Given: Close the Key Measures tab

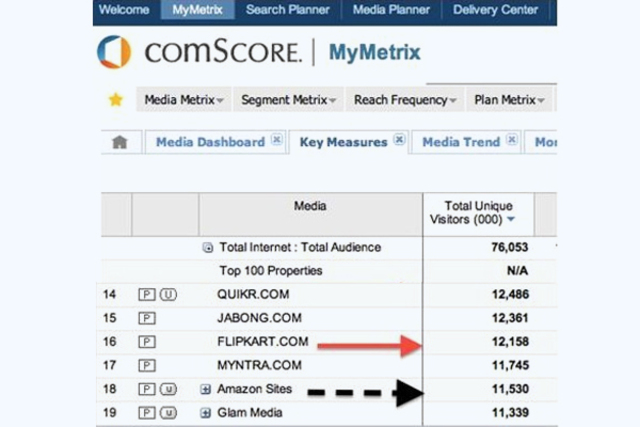Looking at the screenshot, I should tap(399, 140).
